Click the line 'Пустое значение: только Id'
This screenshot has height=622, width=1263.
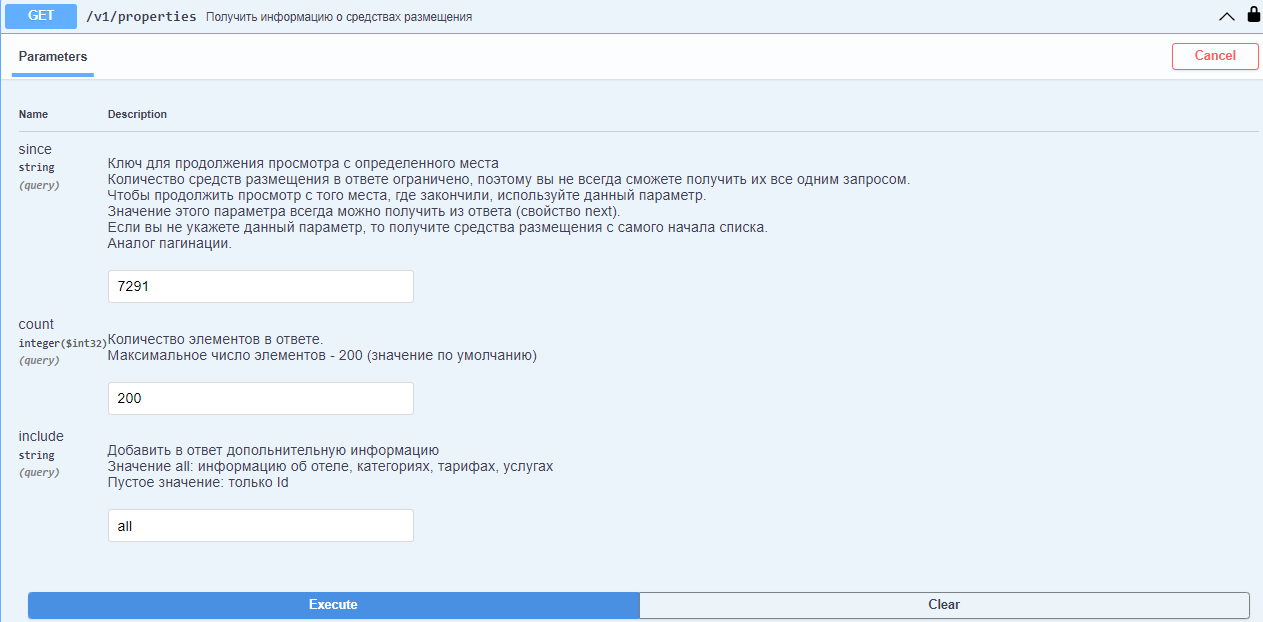(x=198, y=483)
